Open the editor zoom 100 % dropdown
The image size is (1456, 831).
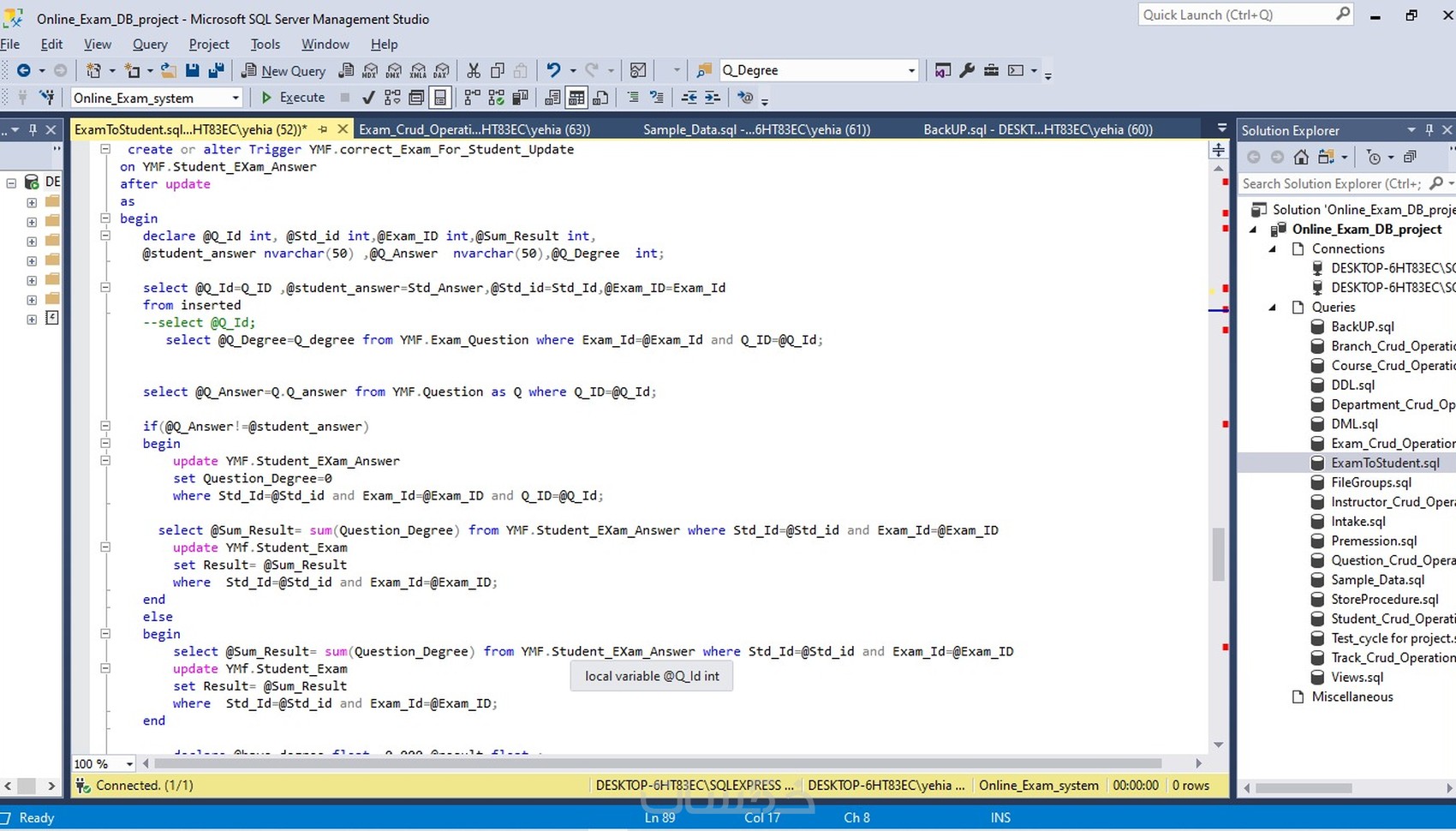129,764
